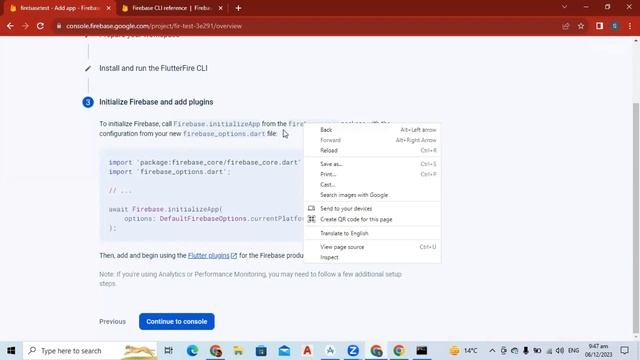640x360 pixels.
Task: Show hidden system tray icons
Action: click(x=492, y=350)
